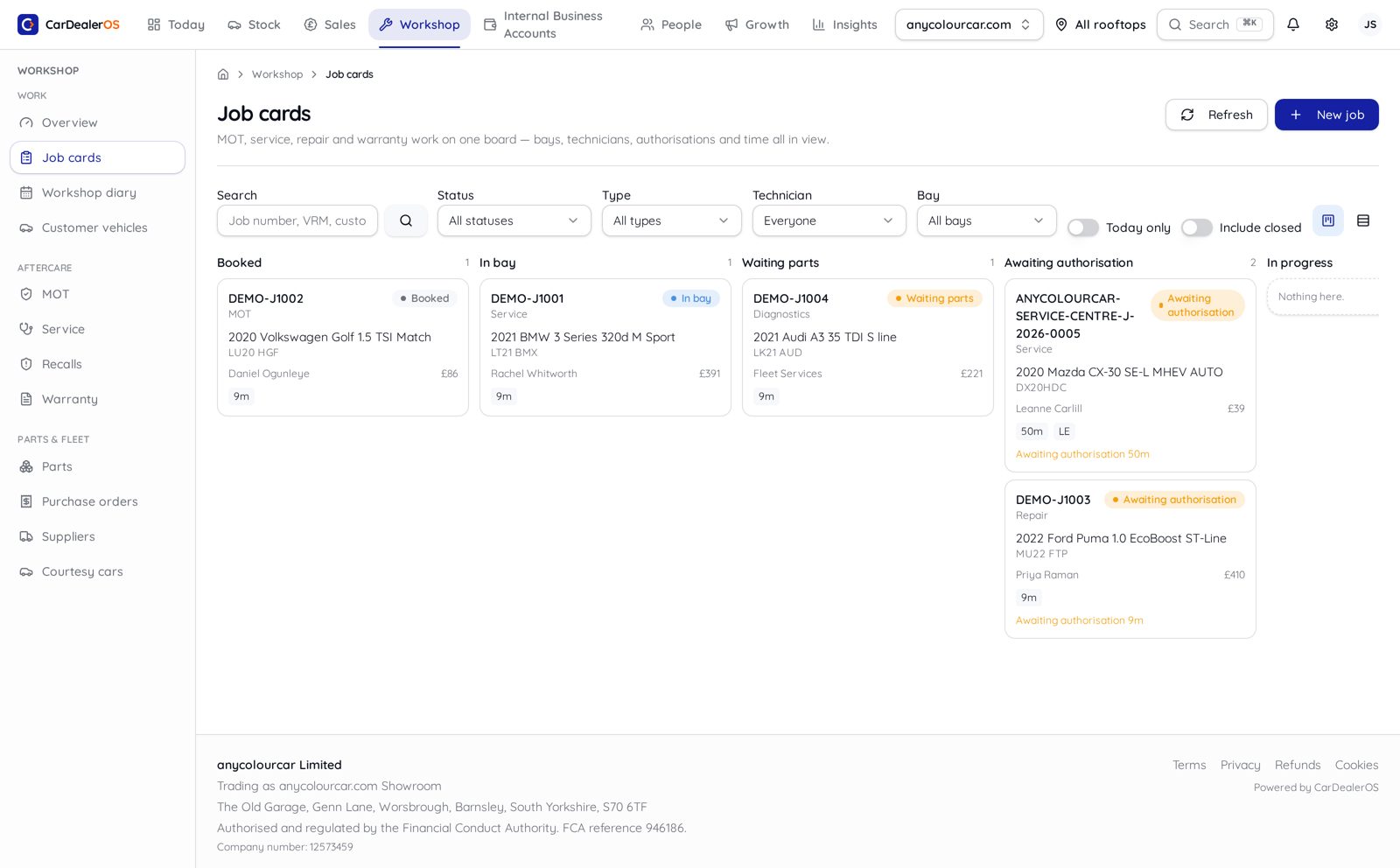Click the Refresh button label

(1230, 115)
